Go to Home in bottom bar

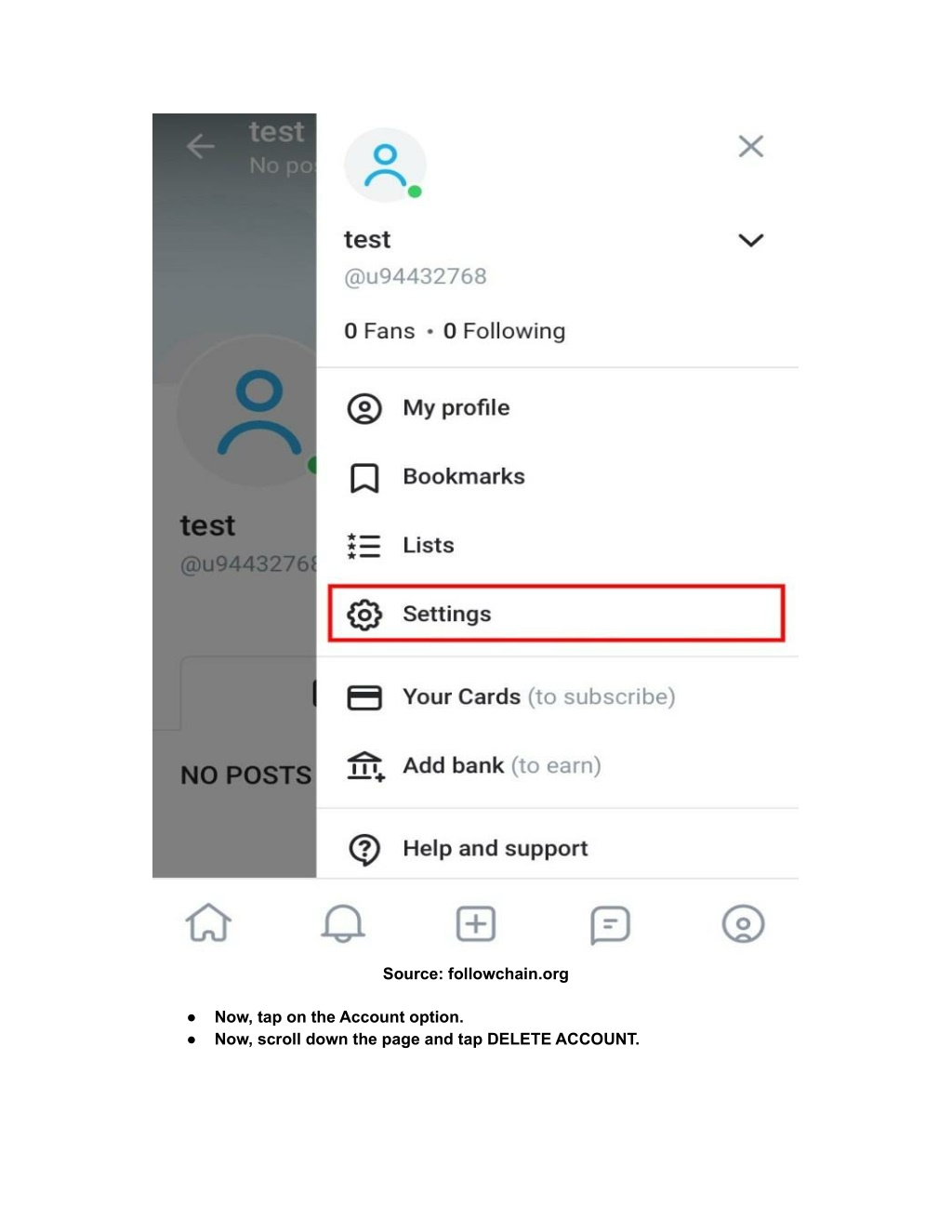pyautogui.click(x=208, y=923)
